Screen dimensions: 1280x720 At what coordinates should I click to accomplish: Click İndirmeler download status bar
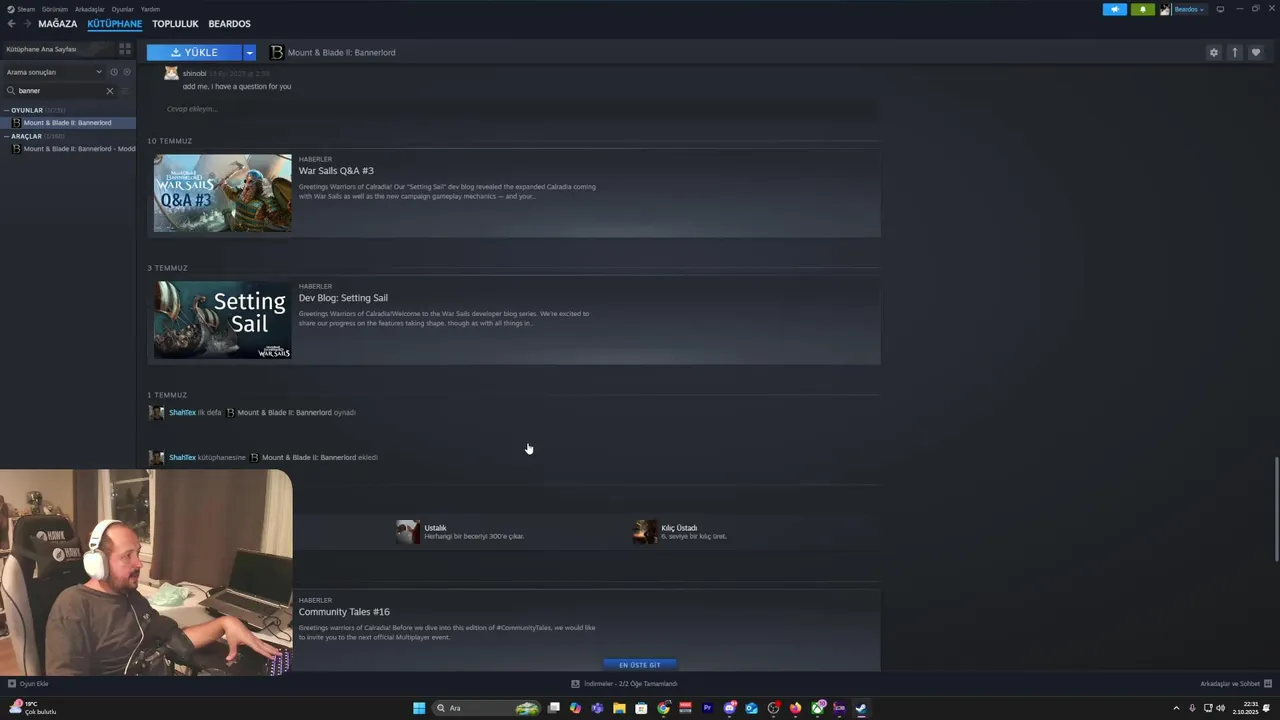[x=624, y=684]
